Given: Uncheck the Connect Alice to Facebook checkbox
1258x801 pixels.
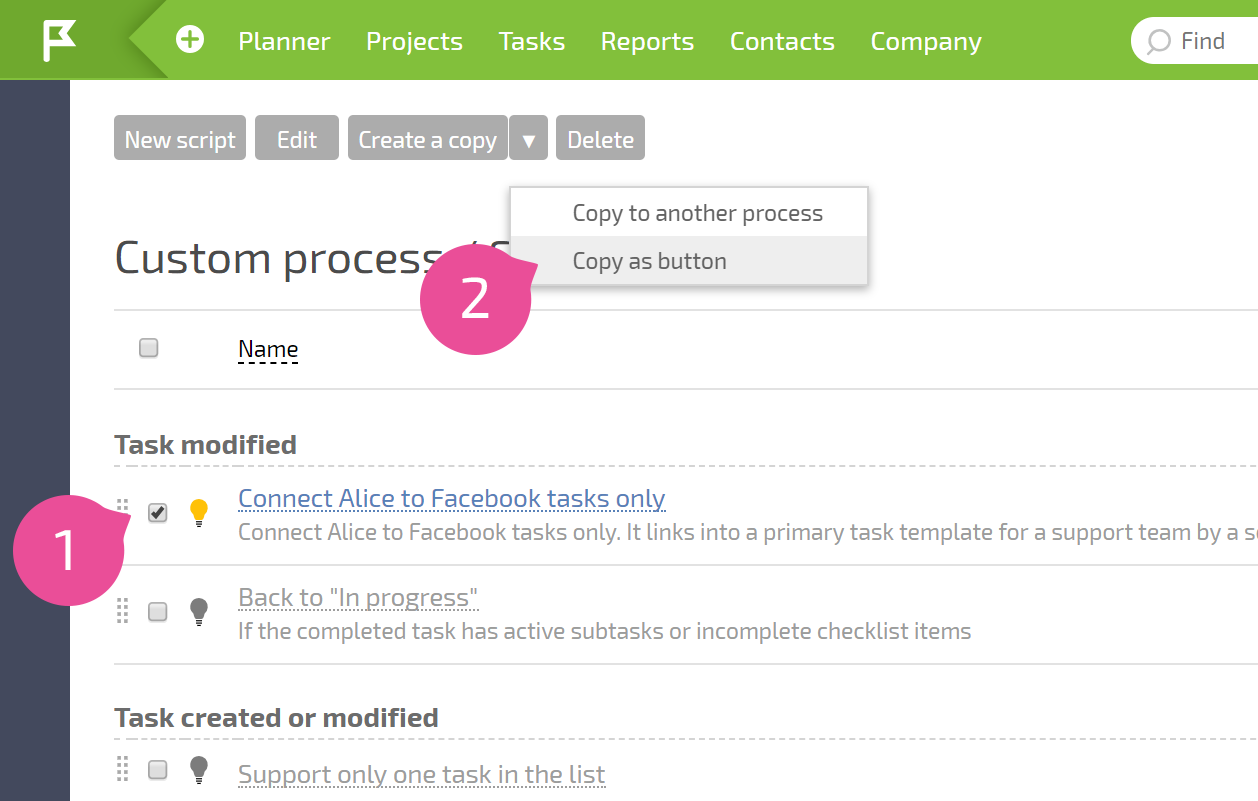Looking at the screenshot, I should 158,513.
